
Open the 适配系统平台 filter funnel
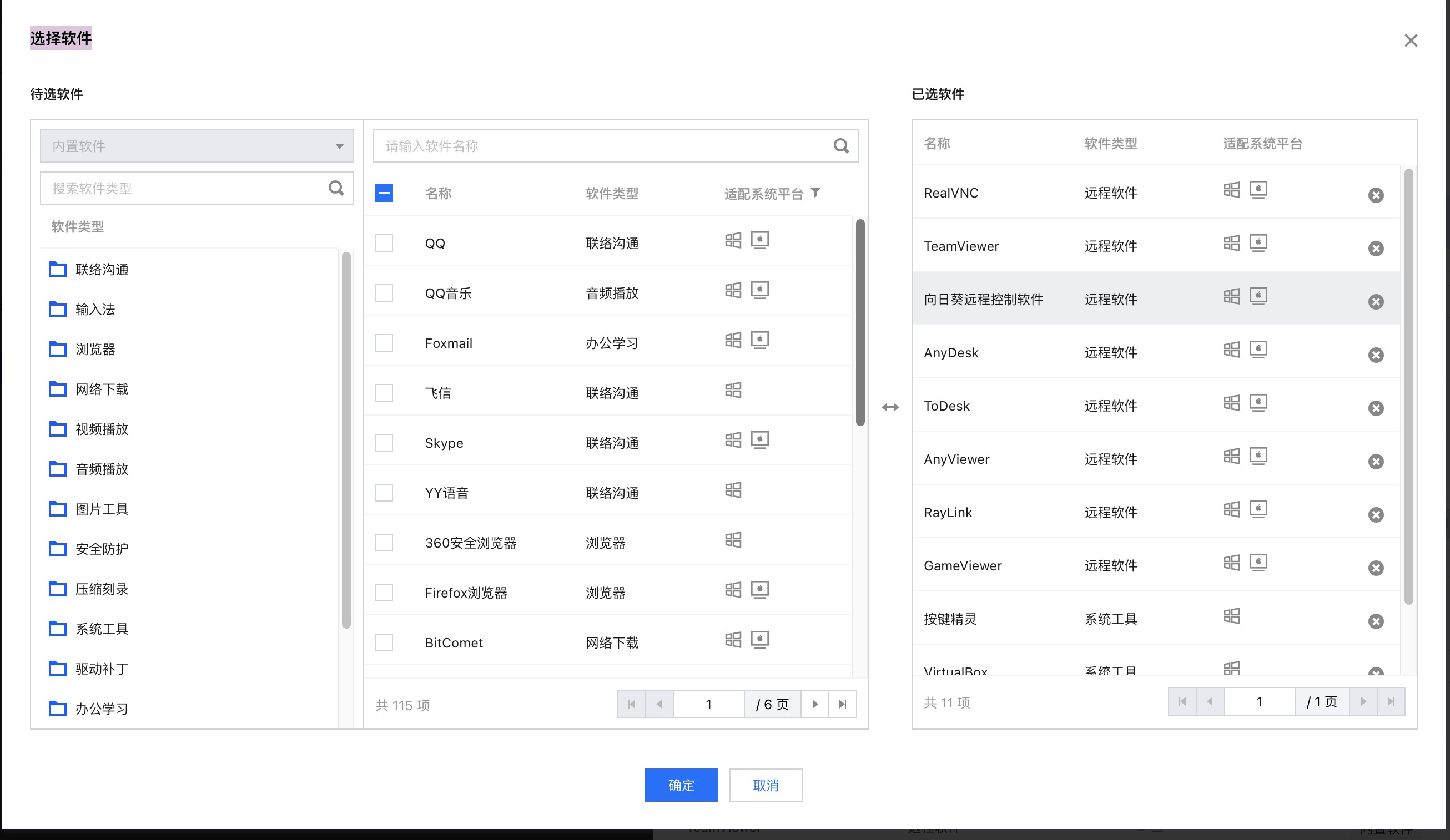(x=815, y=193)
